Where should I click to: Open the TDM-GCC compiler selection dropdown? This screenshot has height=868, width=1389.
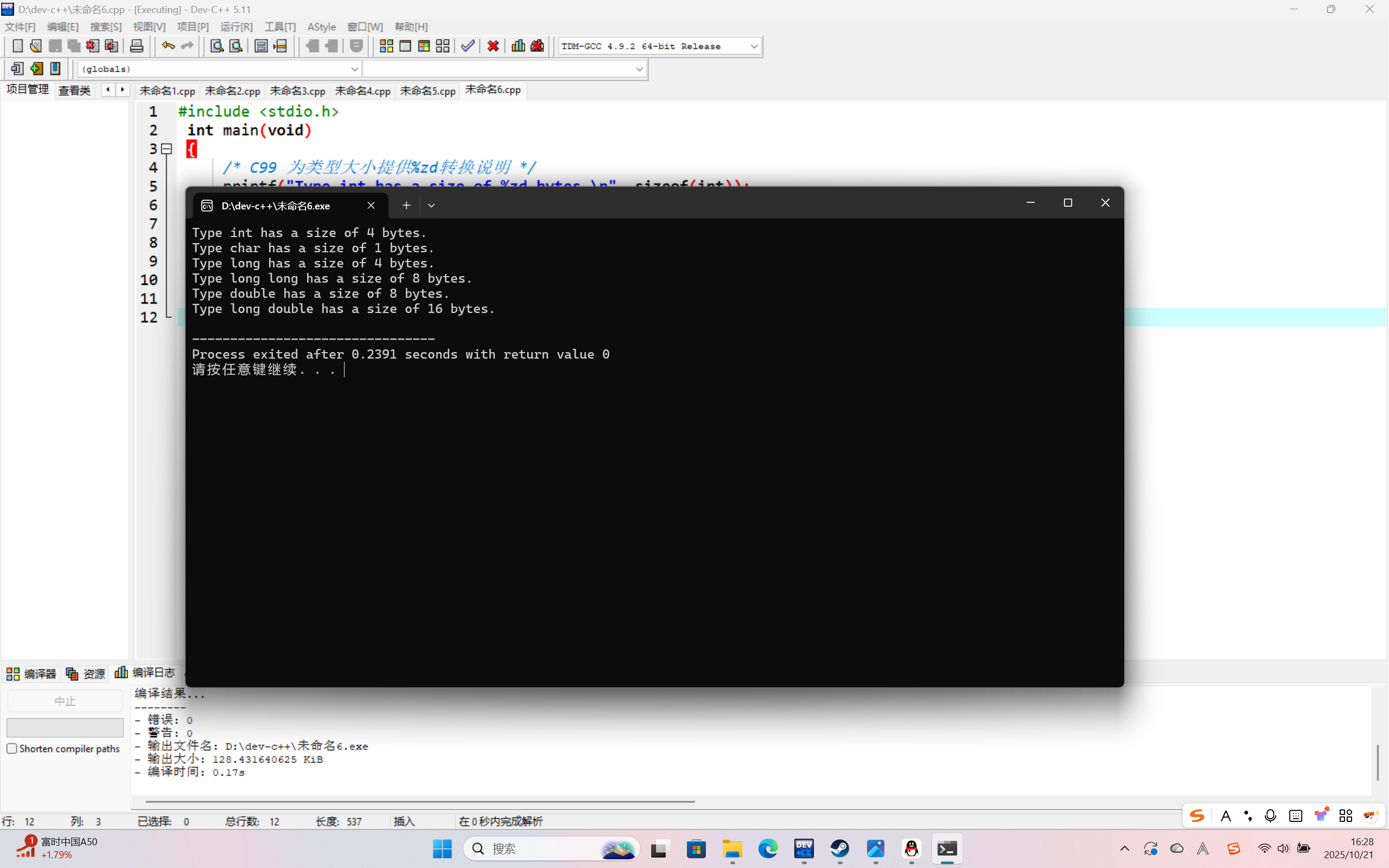754,46
